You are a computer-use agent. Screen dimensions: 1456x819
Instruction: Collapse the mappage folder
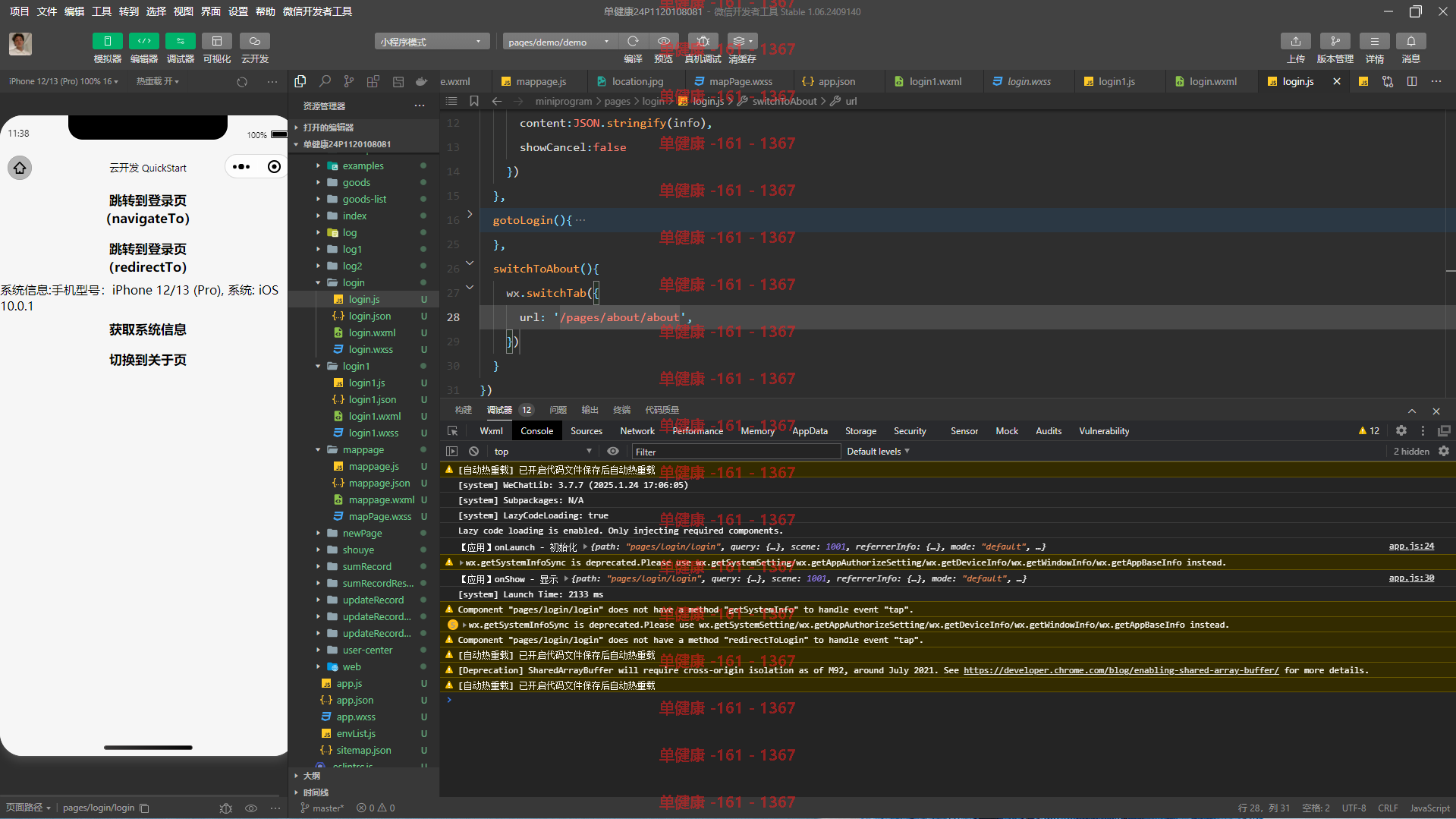[x=363, y=449]
